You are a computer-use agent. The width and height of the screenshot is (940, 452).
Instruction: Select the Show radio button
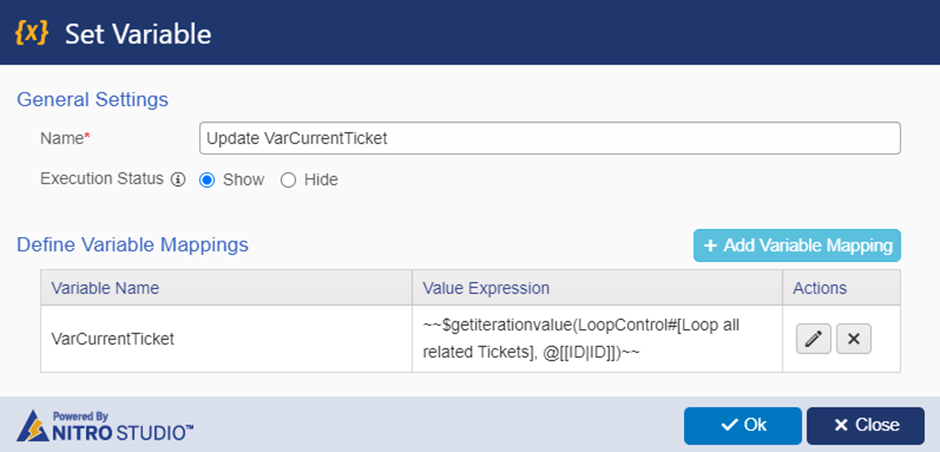click(207, 180)
